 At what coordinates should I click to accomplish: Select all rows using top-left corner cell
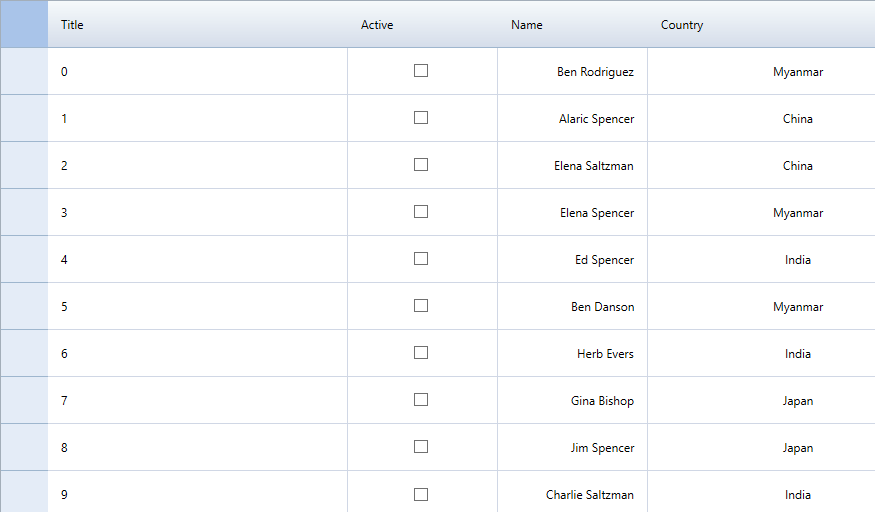(x=24, y=25)
